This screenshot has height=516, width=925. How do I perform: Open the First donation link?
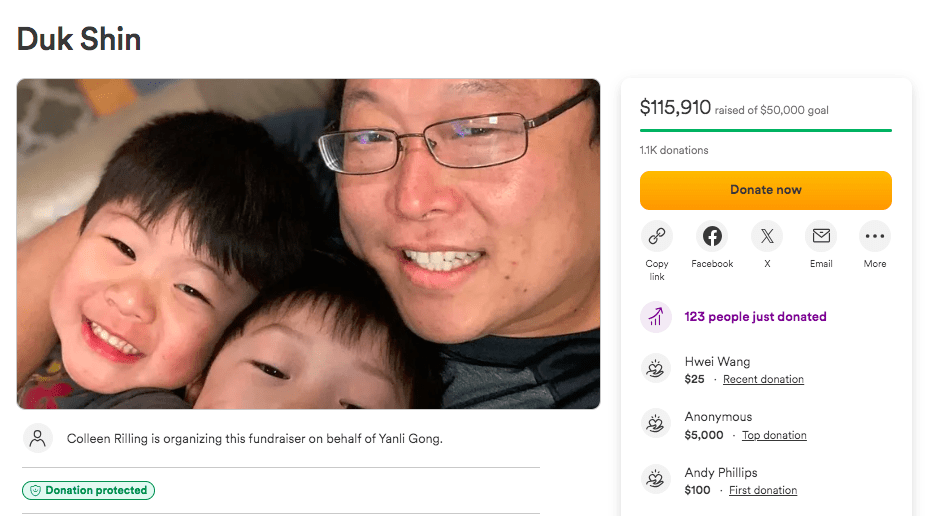[763, 491]
